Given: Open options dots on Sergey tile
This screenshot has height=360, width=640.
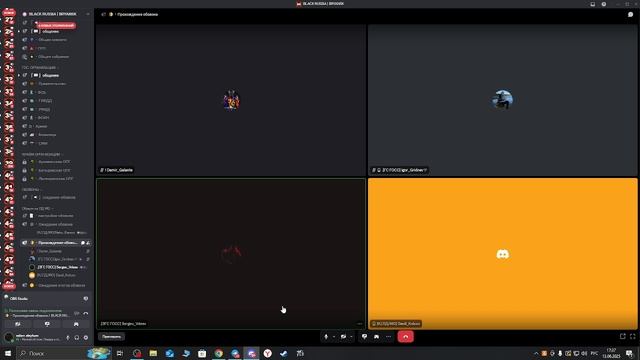Looking at the screenshot, I should click(359, 324).
